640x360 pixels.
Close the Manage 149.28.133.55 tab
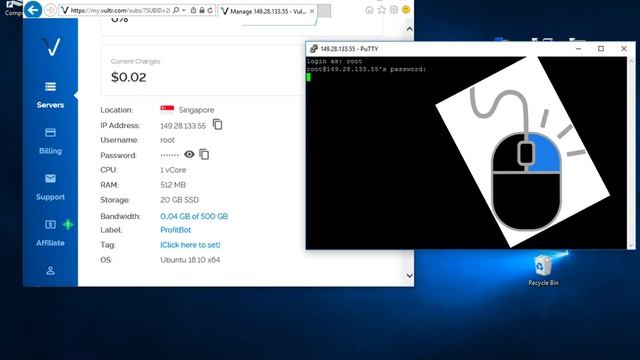(x=312, y=11)
